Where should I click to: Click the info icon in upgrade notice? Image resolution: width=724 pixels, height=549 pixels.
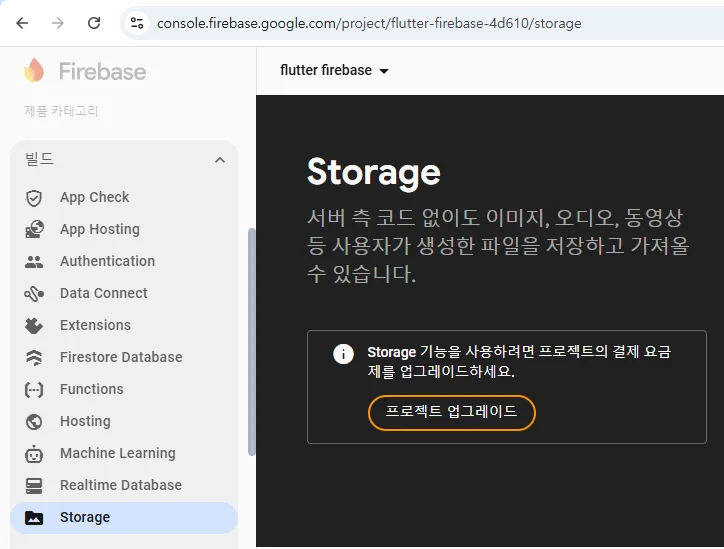(x=343, y=354)
